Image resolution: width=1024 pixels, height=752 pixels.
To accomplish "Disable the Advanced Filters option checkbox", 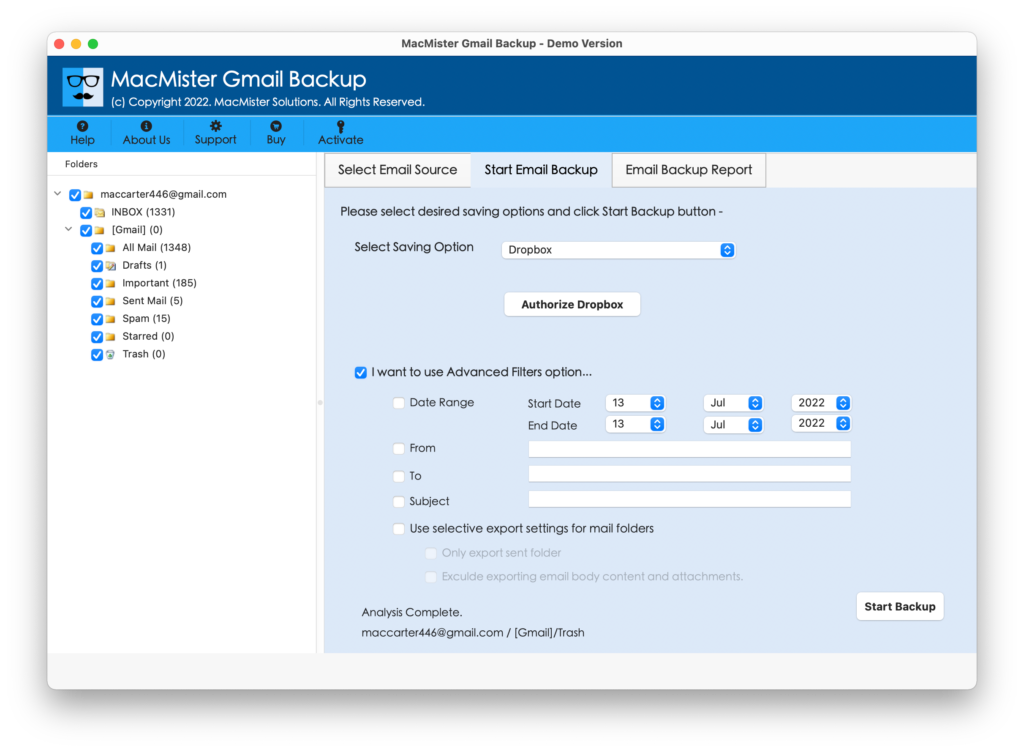I will coord(360,373).
